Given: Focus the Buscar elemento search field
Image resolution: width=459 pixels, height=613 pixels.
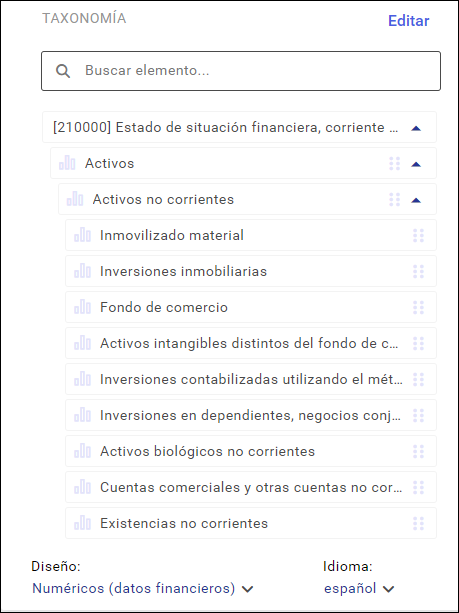Looking at the screenshot, I should (241, 71).
